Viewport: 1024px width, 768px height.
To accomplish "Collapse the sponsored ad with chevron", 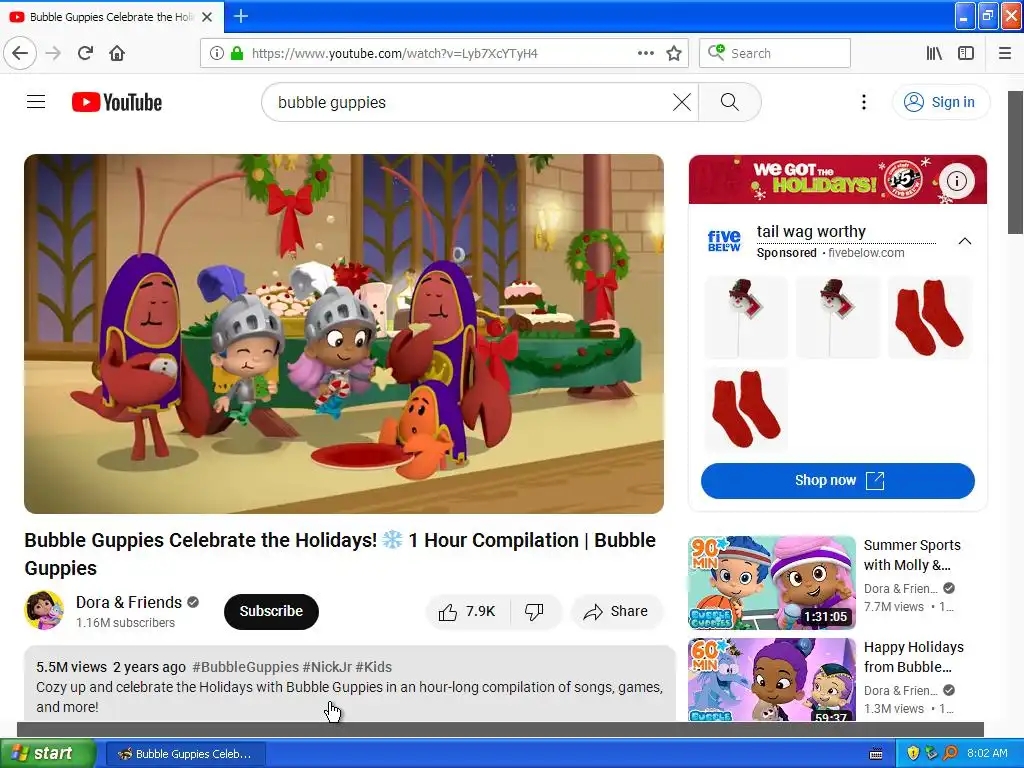I will [964, 241].
